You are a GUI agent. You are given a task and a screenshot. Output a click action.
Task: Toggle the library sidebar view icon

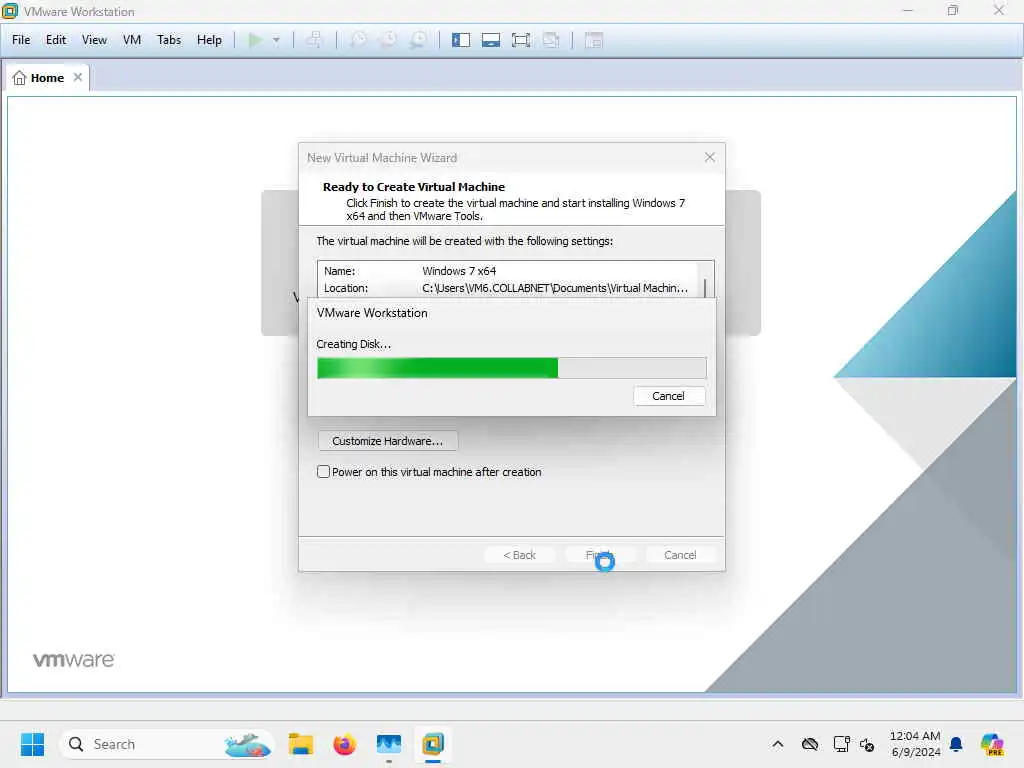(461, 40)
